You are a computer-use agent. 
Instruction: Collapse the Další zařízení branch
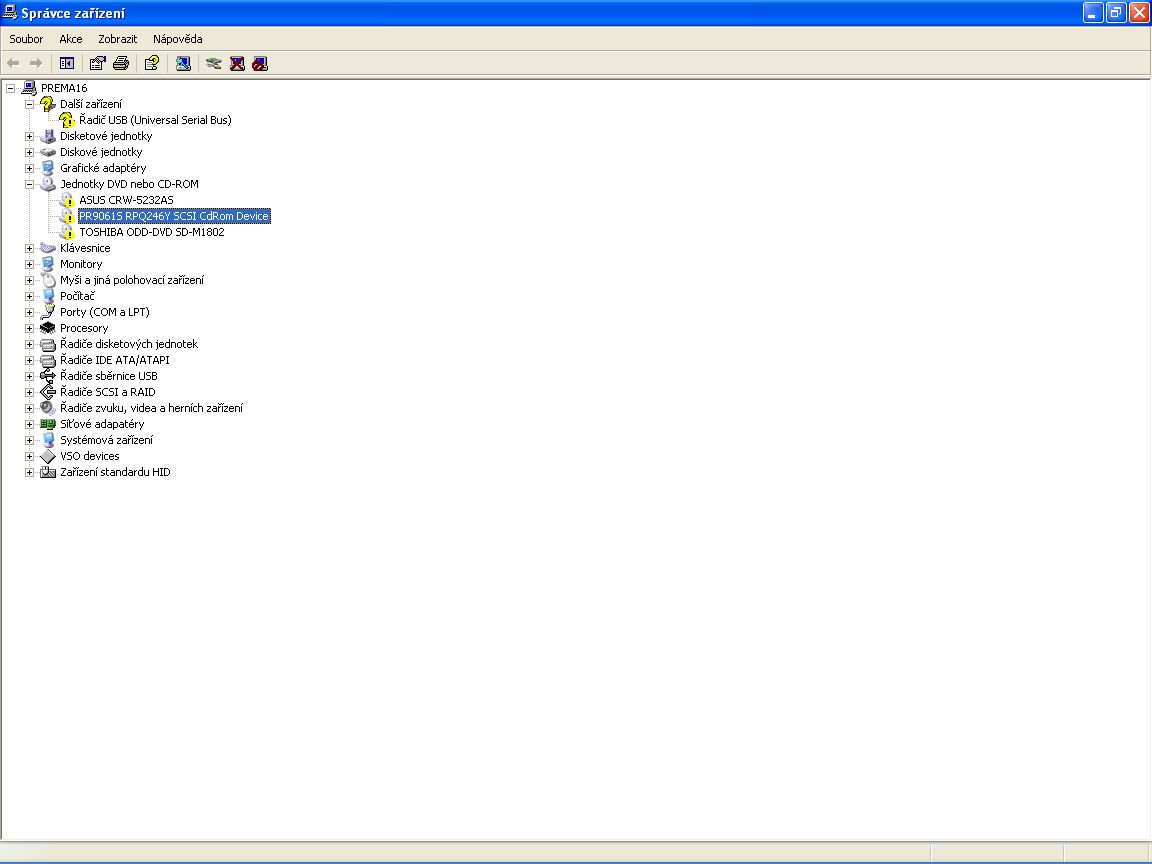(29, 104)
